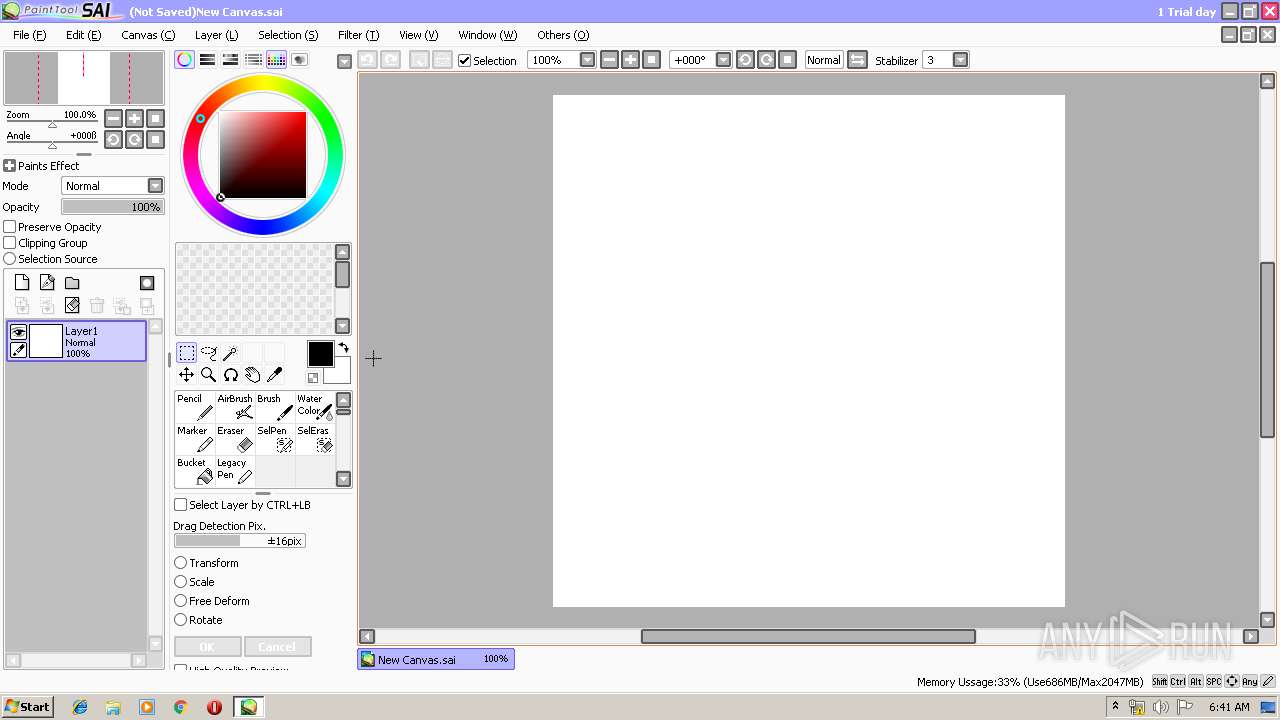
Task: Create a new layer folder
Action: 72,283
